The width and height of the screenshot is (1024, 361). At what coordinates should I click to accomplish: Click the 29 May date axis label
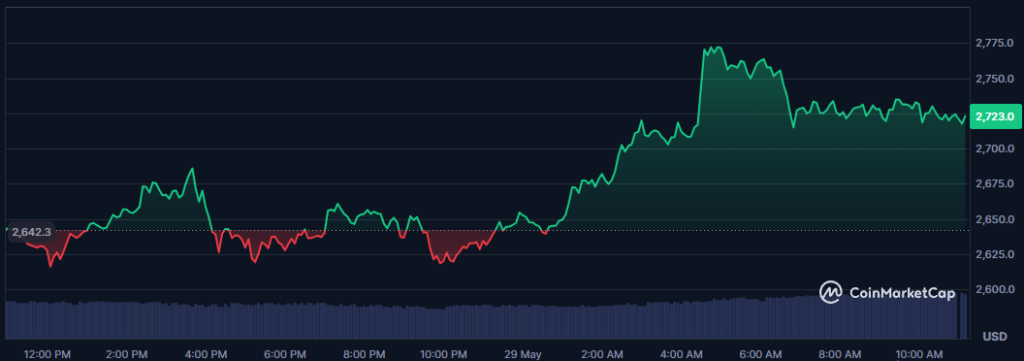pos(522,354)
